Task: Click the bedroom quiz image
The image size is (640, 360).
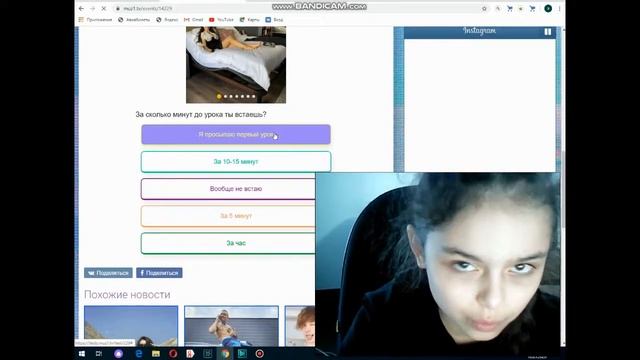Action: coord(236,64)
